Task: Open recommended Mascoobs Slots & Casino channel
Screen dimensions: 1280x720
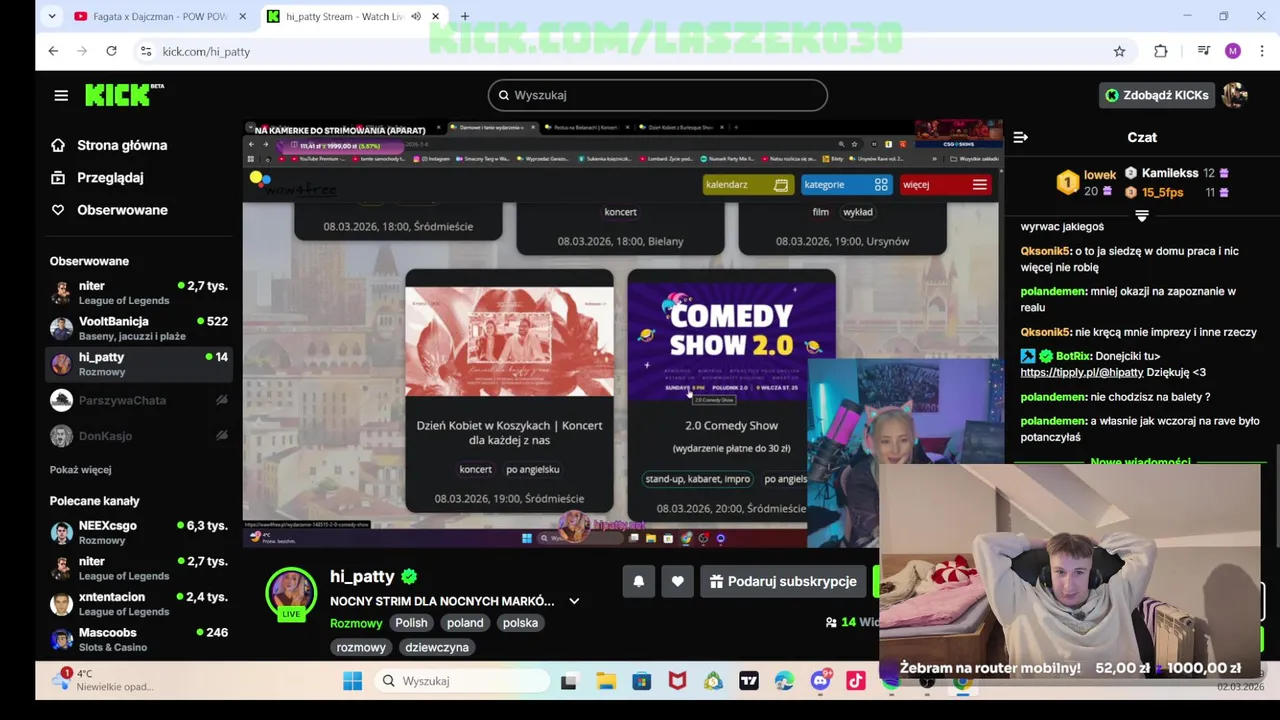Action: point(139,639)
